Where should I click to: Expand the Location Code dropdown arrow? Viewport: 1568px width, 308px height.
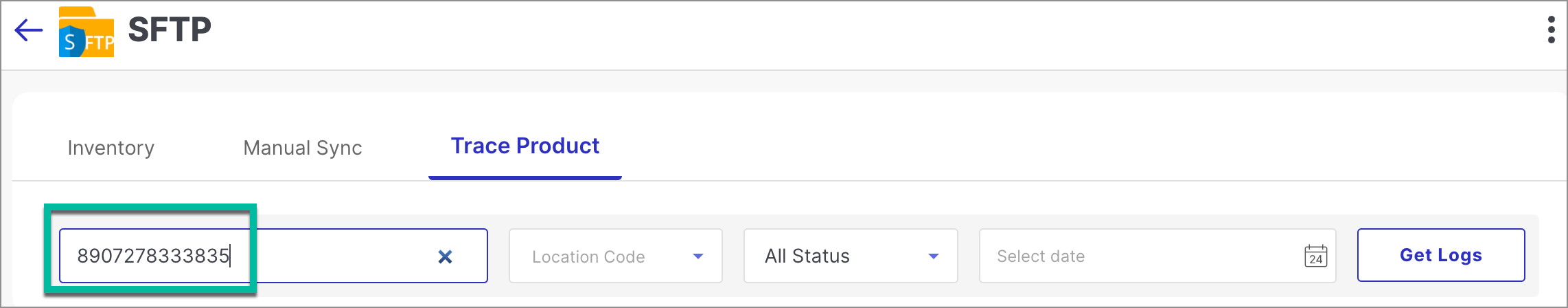[x=698, y=256]
